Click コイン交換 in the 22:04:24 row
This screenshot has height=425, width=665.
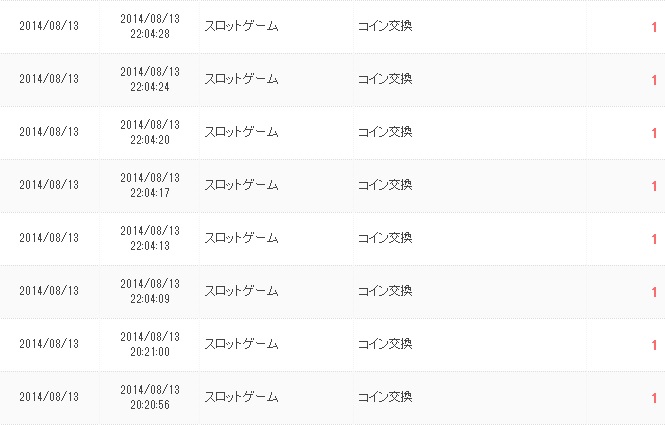(x=384, y=79)
